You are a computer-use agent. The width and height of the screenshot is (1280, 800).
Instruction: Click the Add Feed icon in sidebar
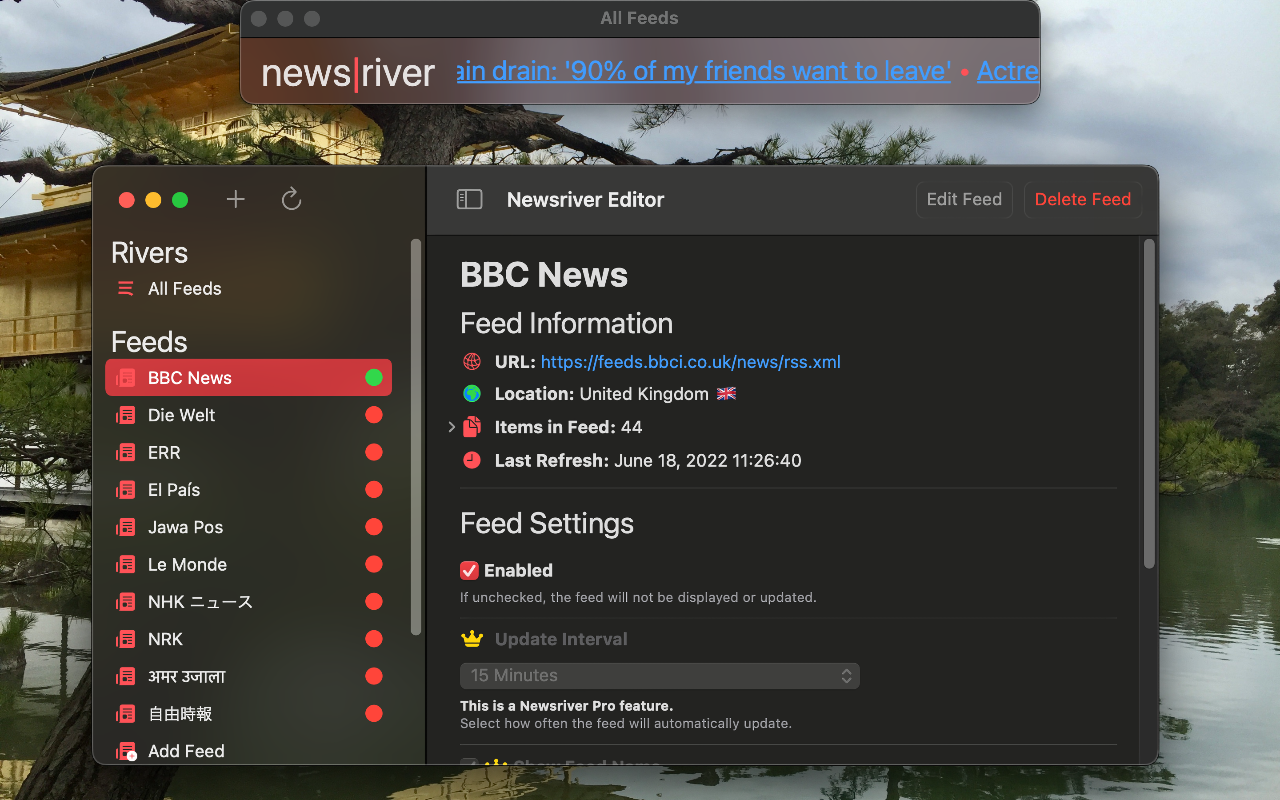tap(126, 751)
